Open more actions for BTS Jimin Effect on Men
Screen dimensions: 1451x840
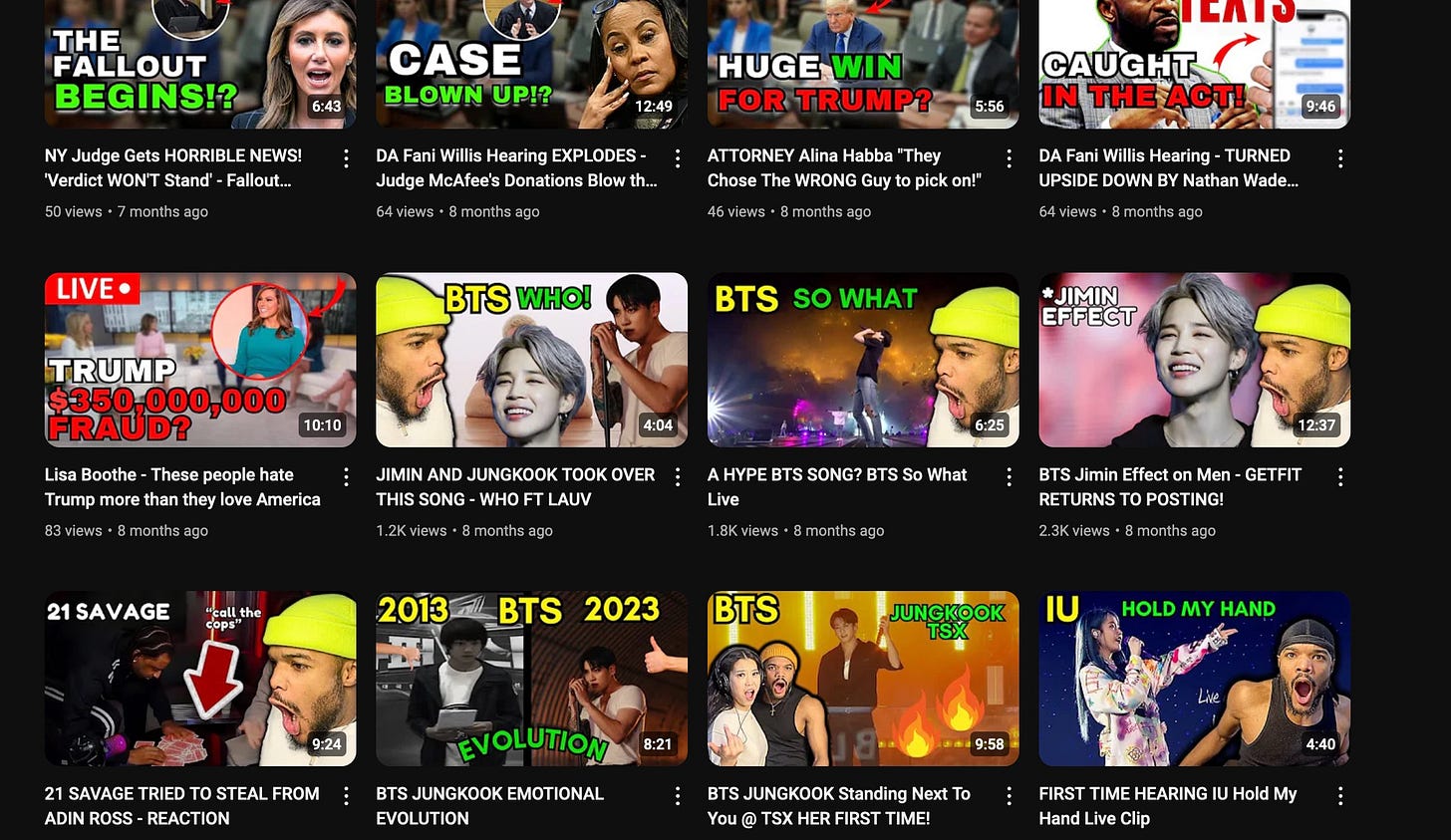click(1340, 477)
